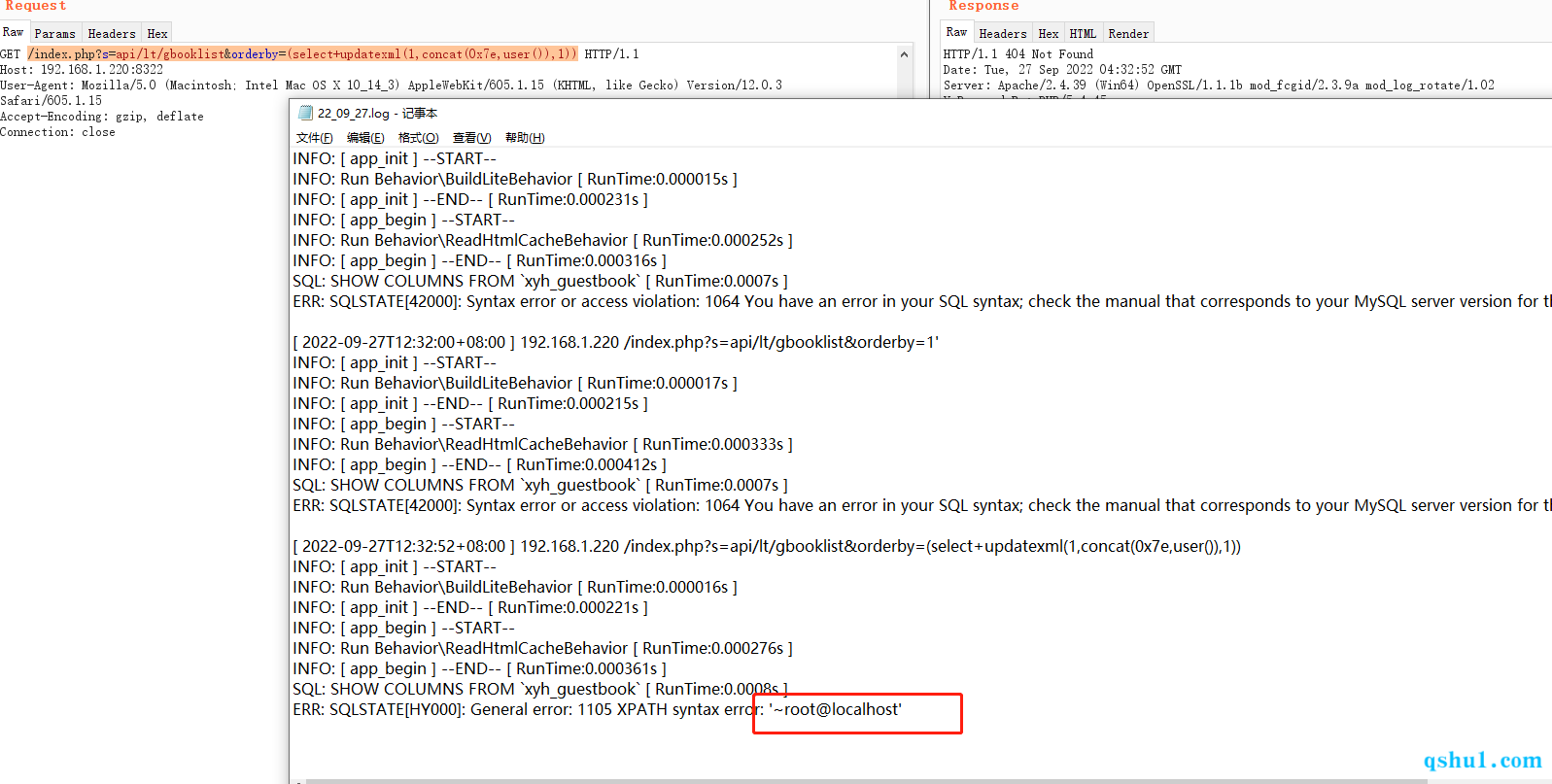Click HTTP/1.1 404 Not Found response line

(1017, 54)
